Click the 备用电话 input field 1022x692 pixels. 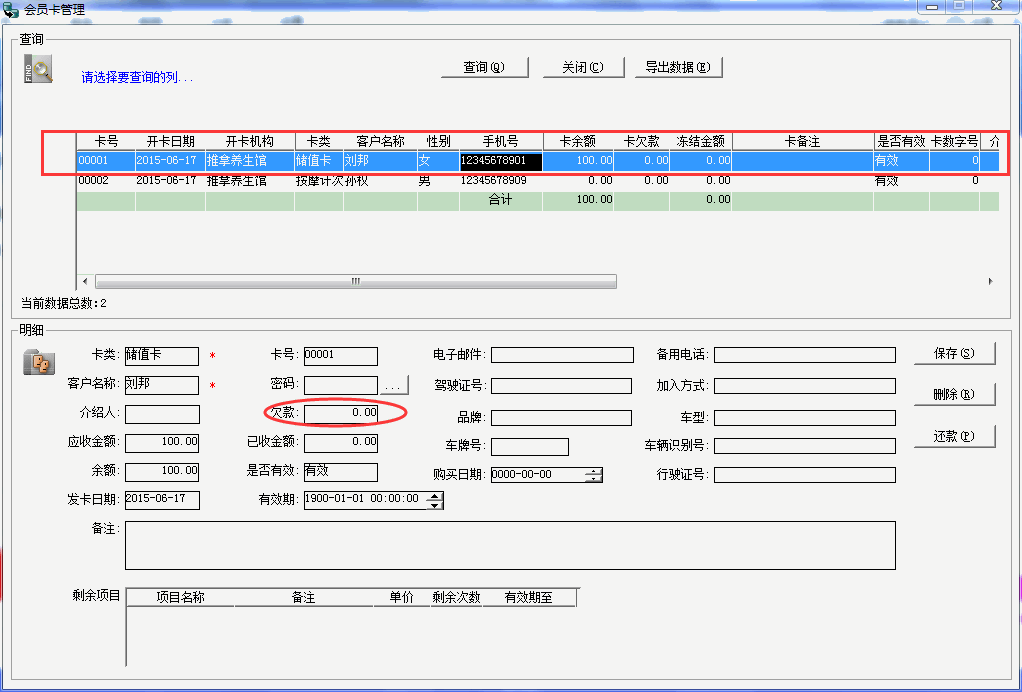805,354
